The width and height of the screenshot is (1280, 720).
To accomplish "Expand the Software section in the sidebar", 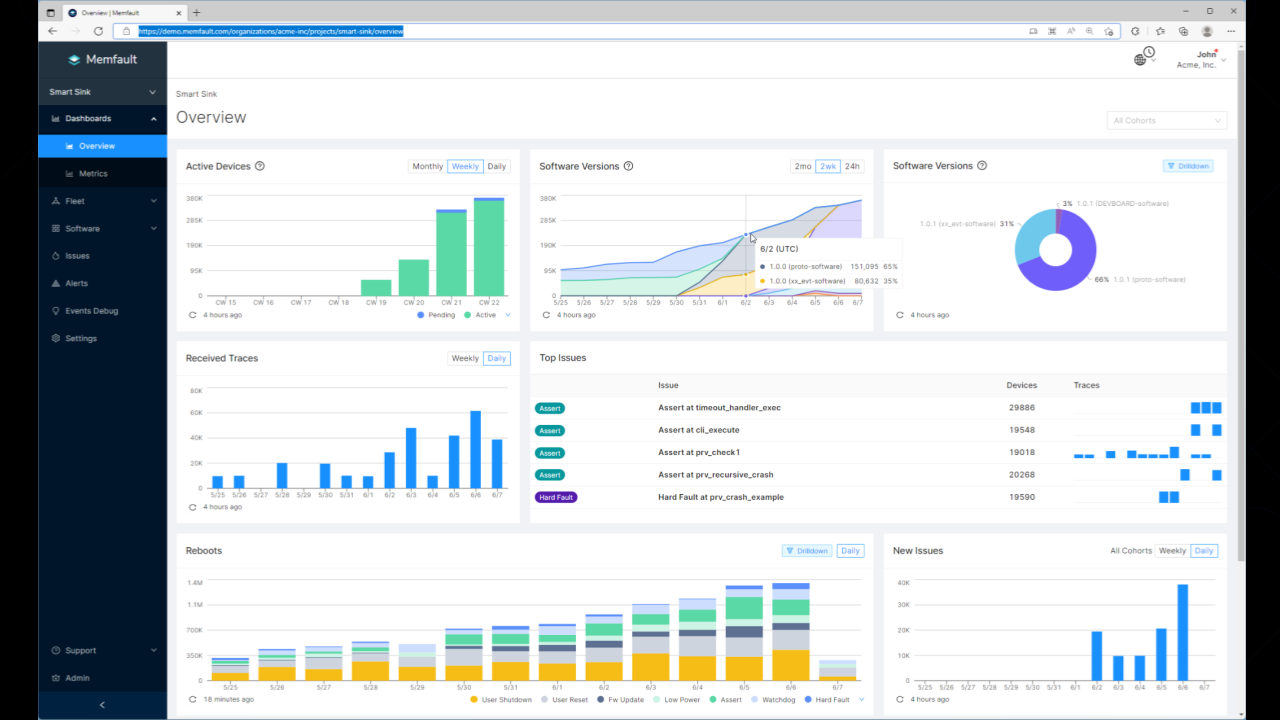I will (x=80, y=228).
